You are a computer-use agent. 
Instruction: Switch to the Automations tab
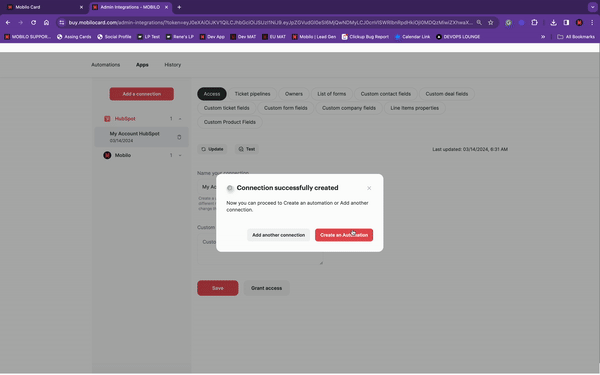(106, 65)
